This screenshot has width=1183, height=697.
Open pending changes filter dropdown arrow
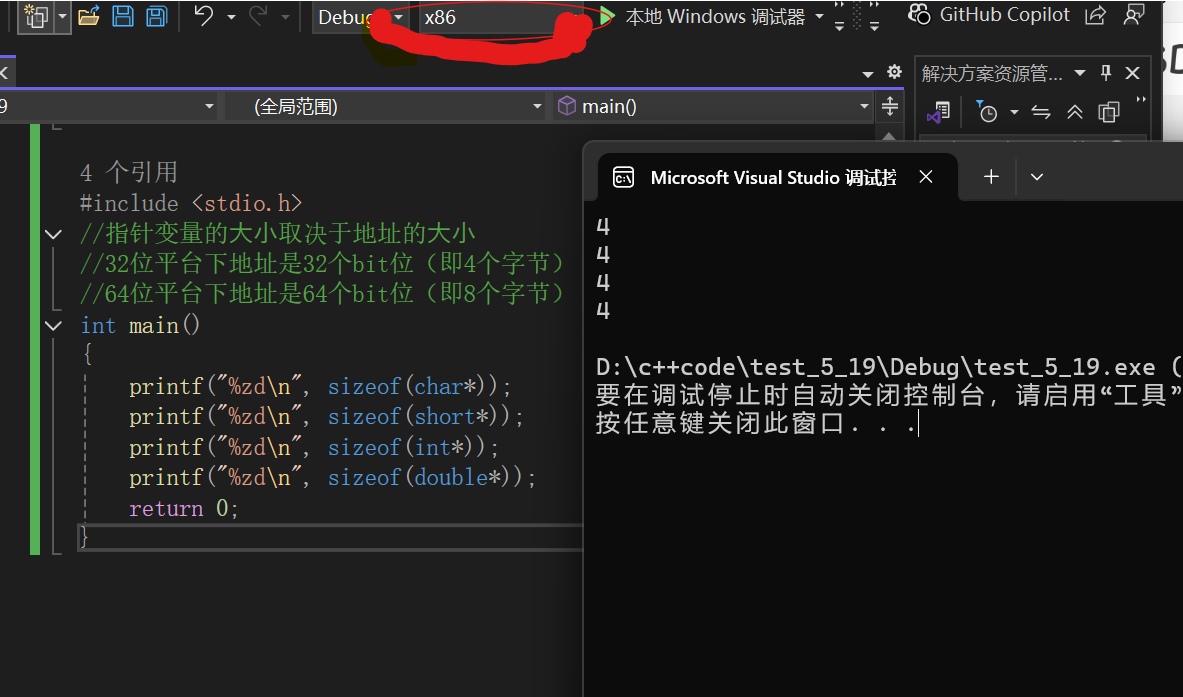pos(1014,112)
